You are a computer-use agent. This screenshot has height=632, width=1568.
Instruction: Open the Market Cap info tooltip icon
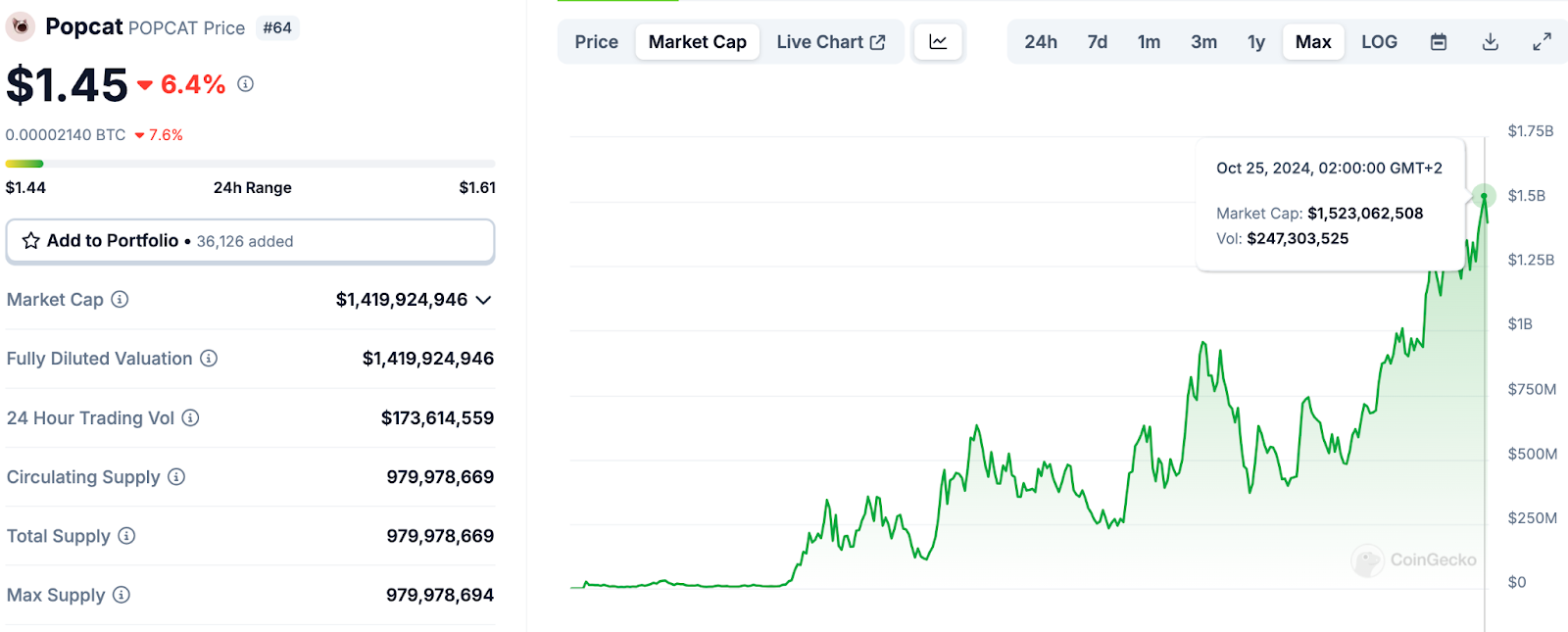tap(120, 299)
